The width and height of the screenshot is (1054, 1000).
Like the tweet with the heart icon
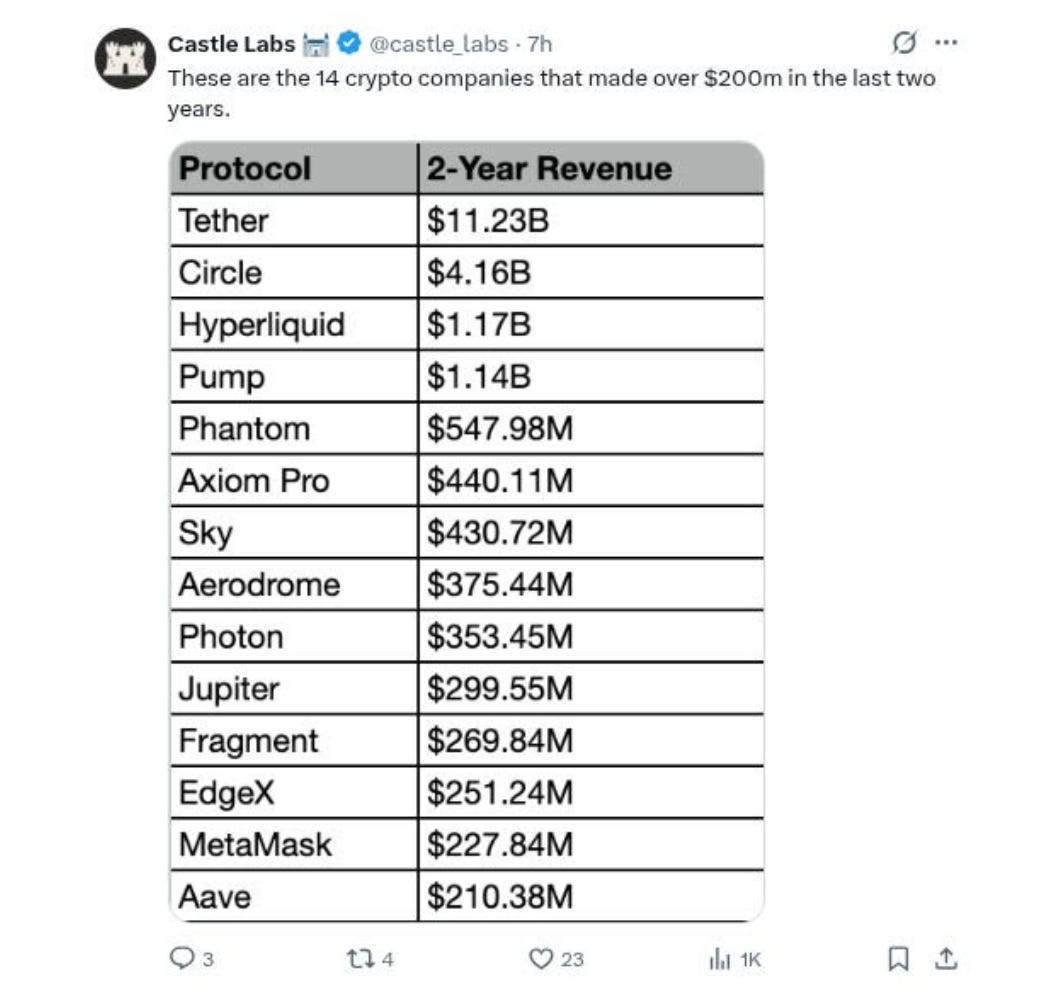point(541,958)
